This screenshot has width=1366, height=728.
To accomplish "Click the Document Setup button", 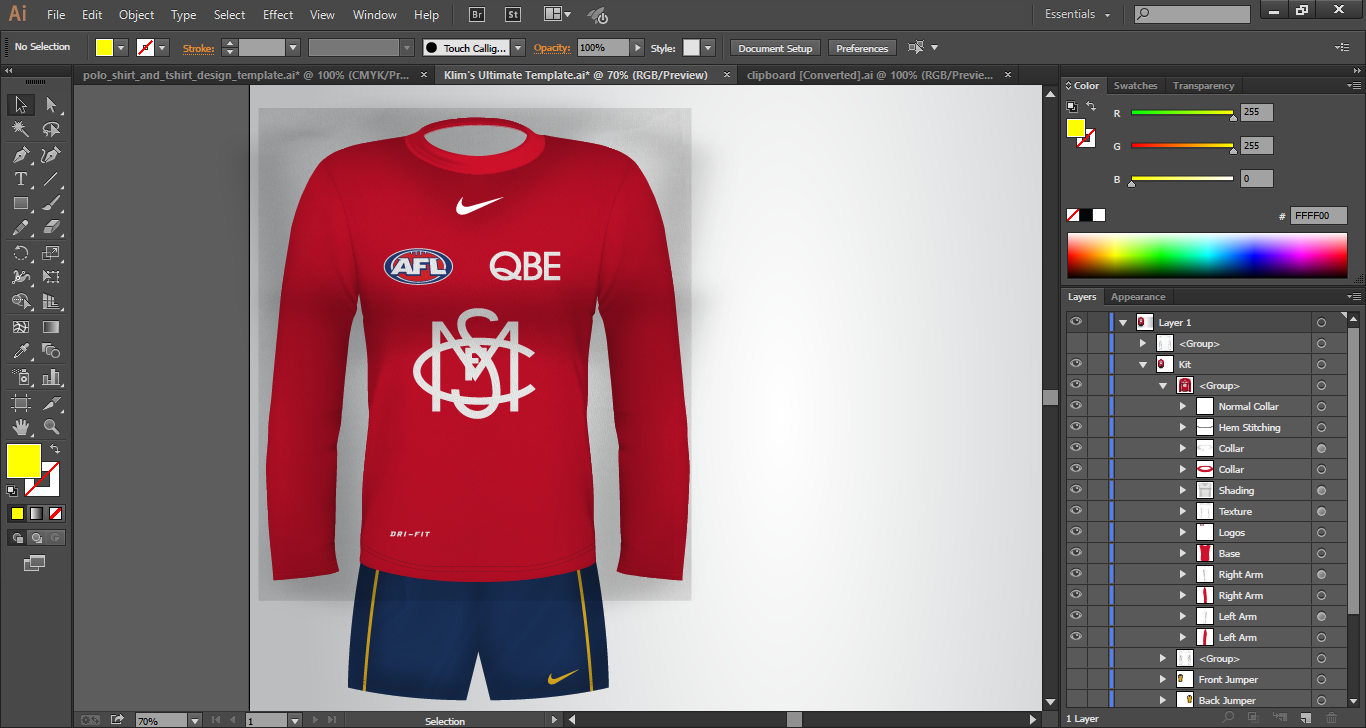I will coord(775,48).
